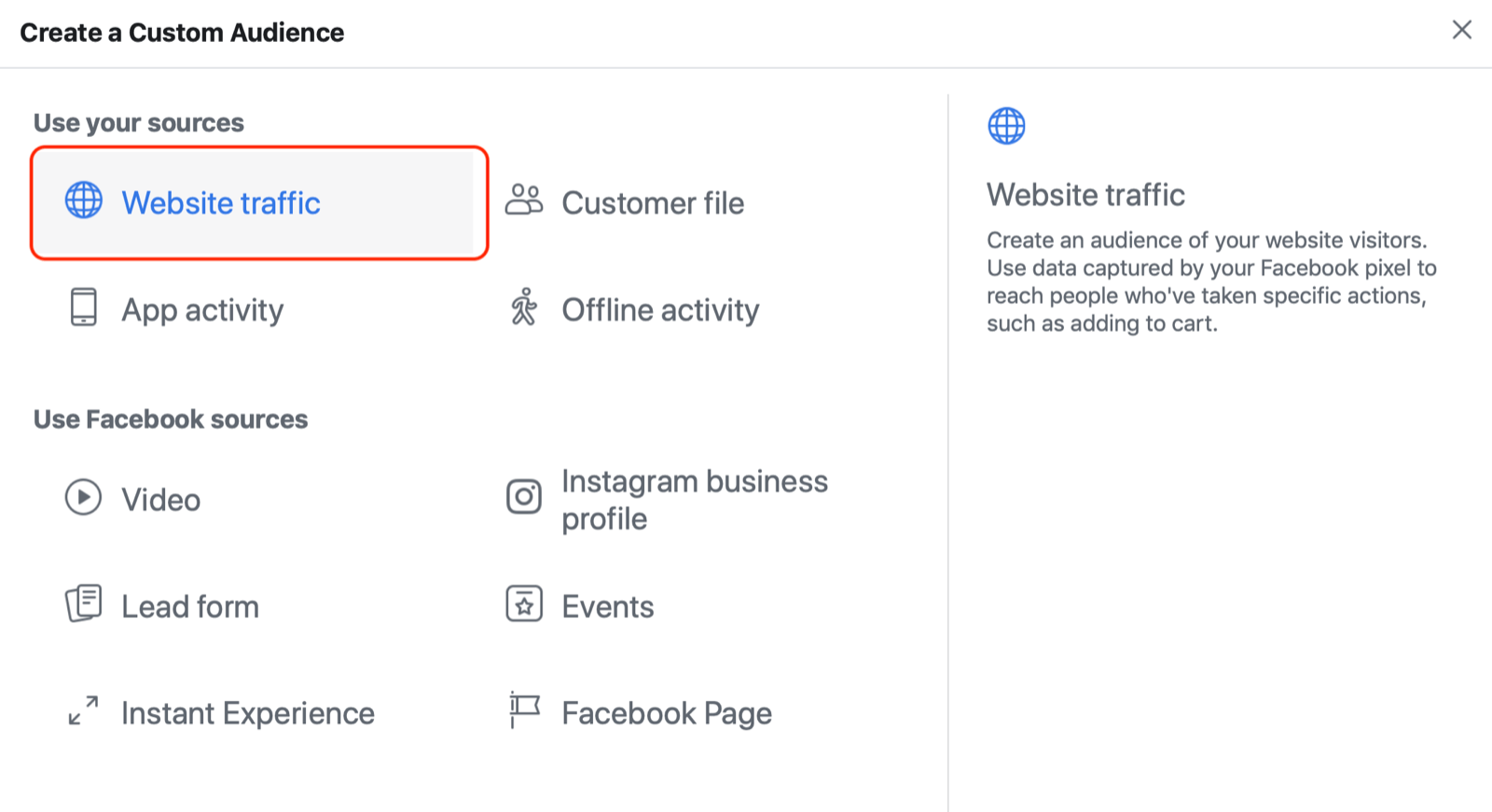Click the Lead form document icon
Viewport: 1492px width, 812px height.
point(83,603)
